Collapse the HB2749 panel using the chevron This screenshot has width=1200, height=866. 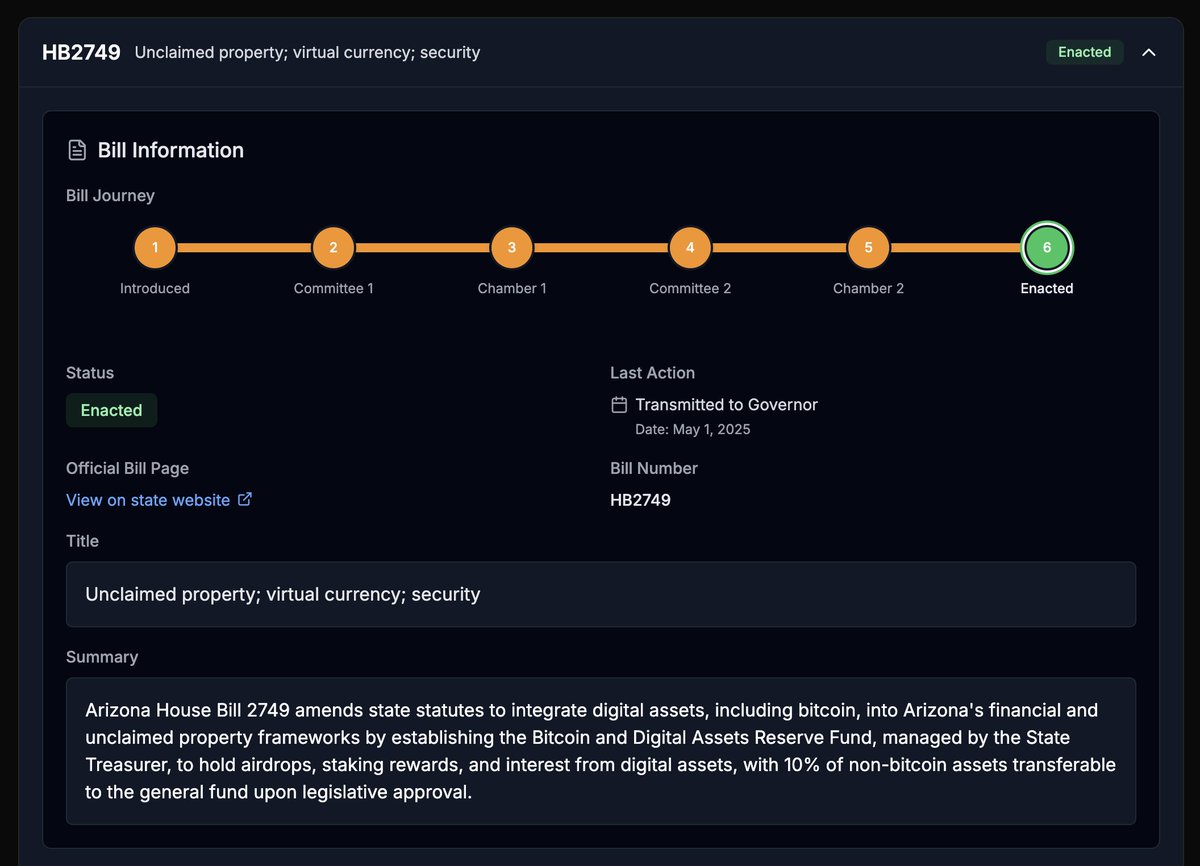[1149, 52]
